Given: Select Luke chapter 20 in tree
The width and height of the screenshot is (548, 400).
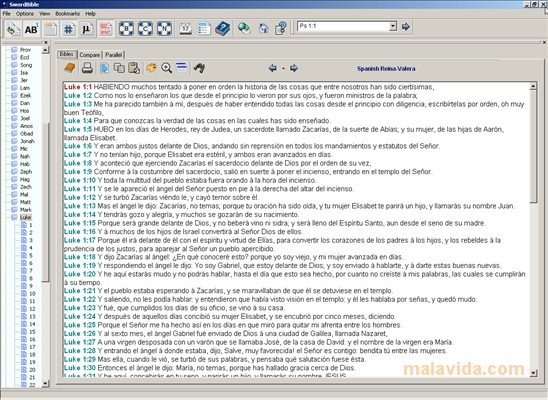Looking at the screenshot, I should (32, 370).
